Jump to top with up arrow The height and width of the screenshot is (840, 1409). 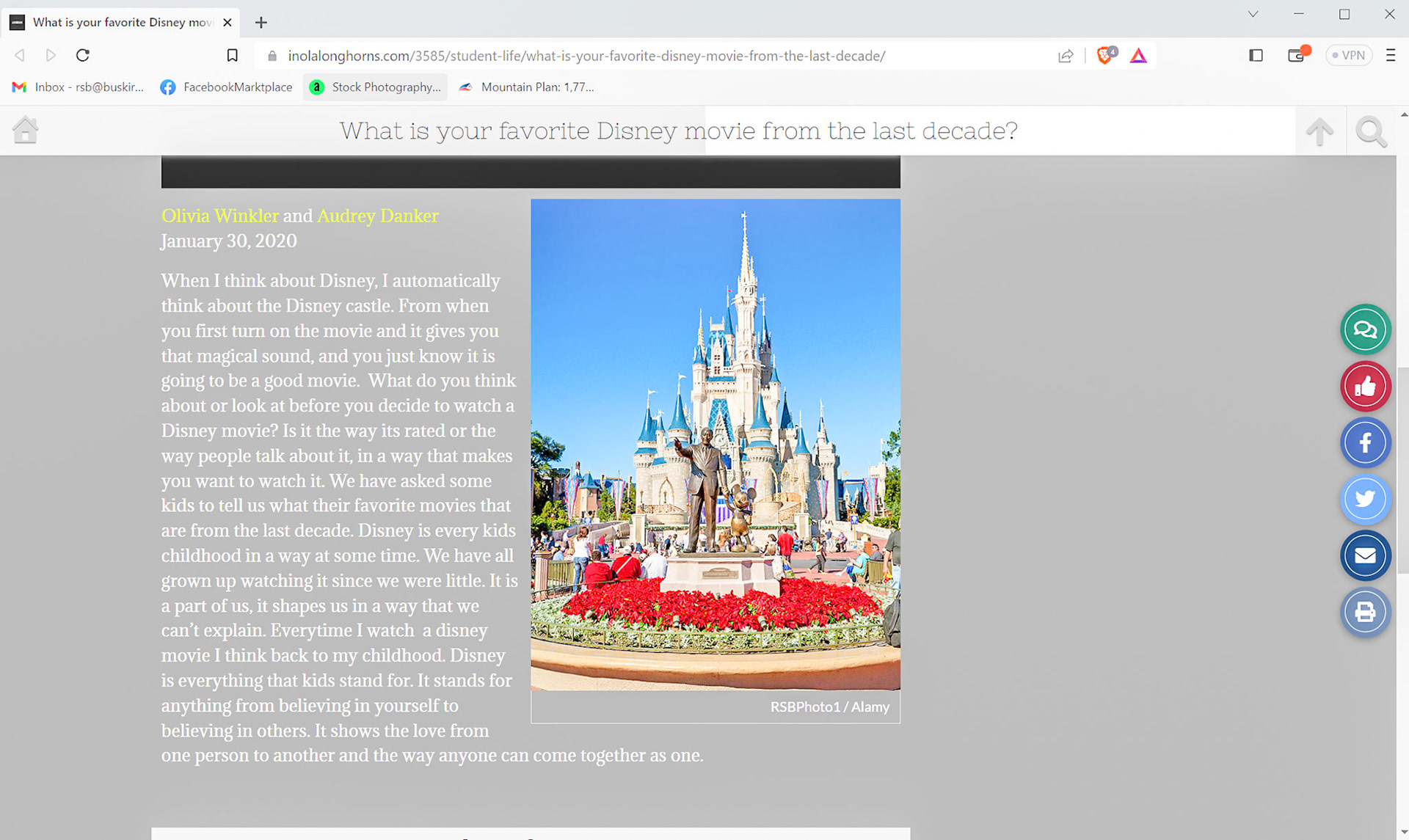[x=1319, y=131]
